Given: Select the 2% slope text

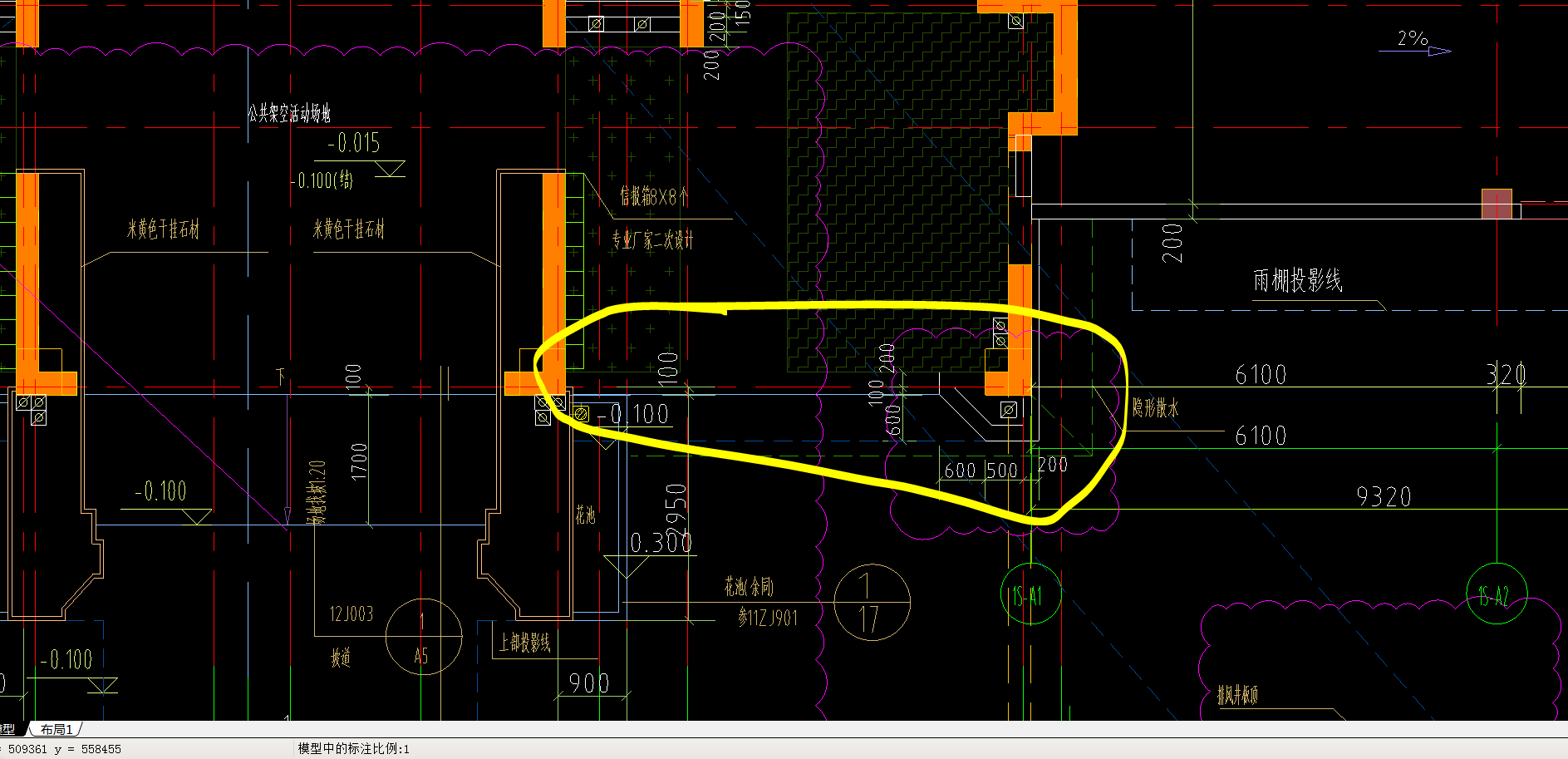Looking at the screenshot, I should pyautogui.click(x=1413, y=38).
